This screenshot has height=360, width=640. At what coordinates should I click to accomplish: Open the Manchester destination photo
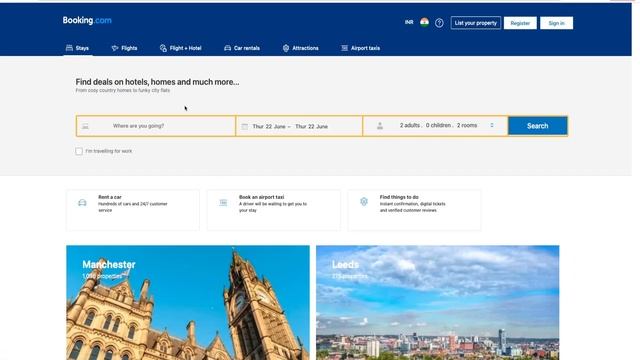click(188, 302)
